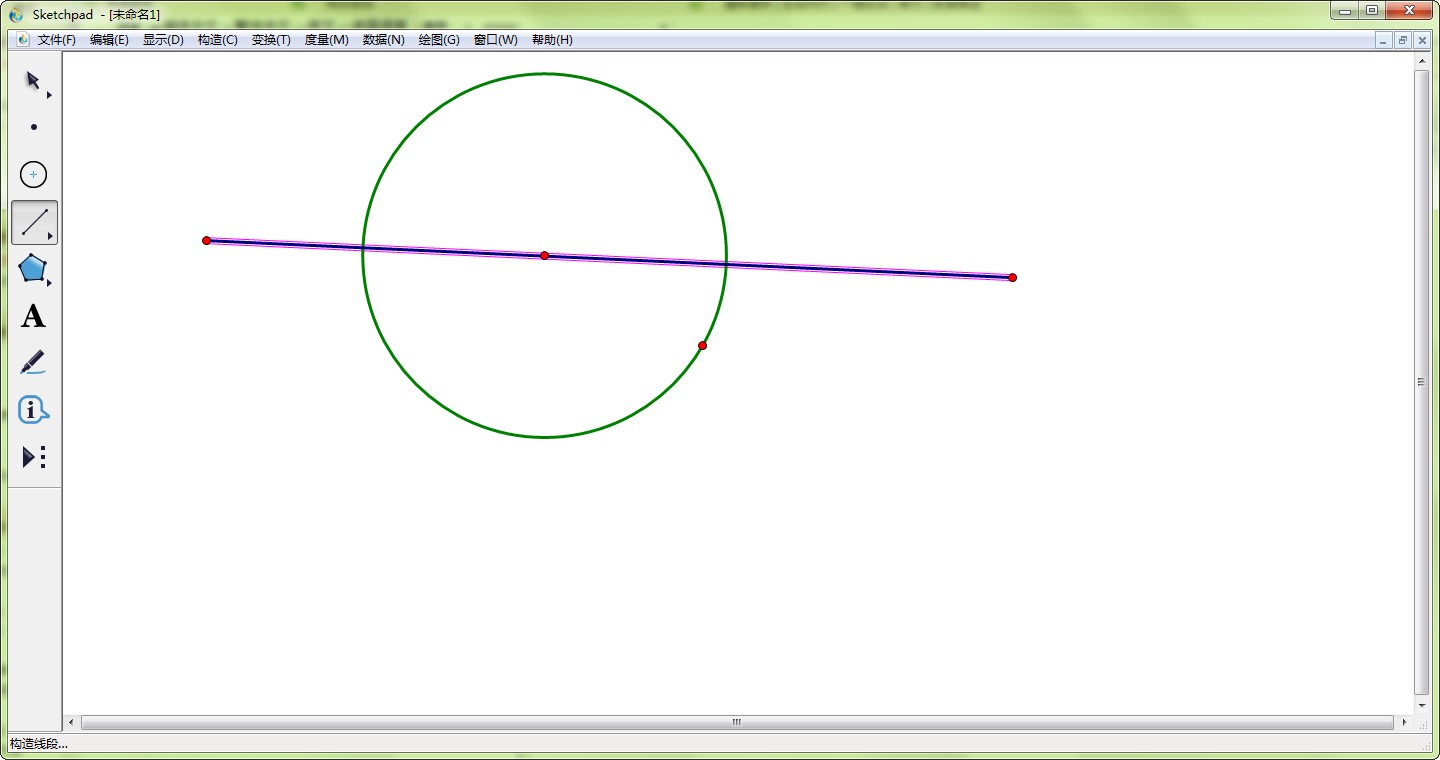Click the red point on the circle's circumference
The height and width of the screenshot is (760, 1440).
[x=702, y=346]
